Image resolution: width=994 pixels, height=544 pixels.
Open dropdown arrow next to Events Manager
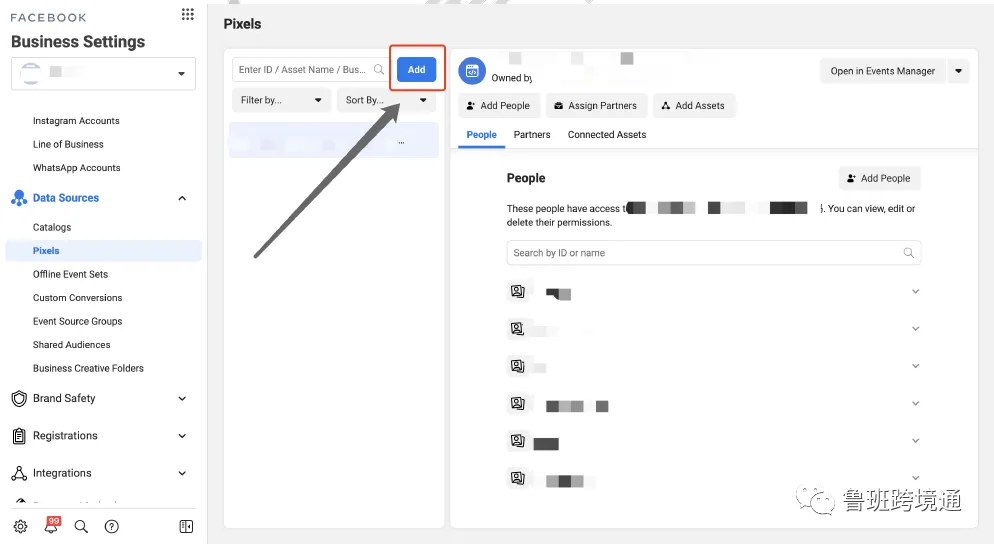point(958,71)
